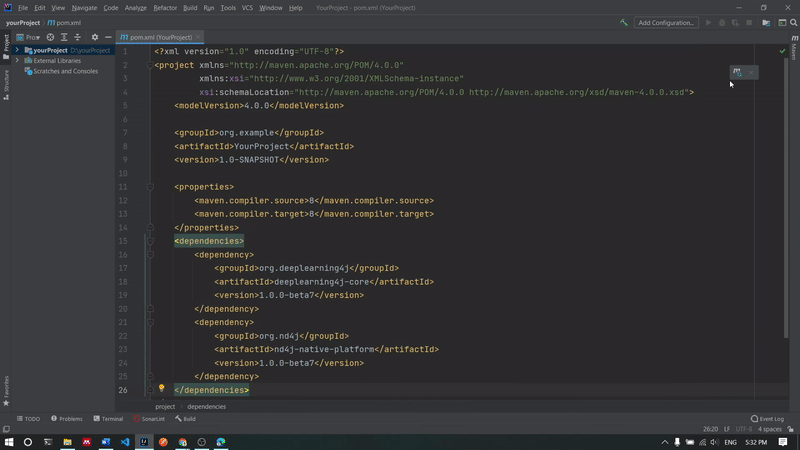Image resolution: width=800 pixels, height=450 pixels.
Task: Open the Terminal tool window
Action: 108,419
